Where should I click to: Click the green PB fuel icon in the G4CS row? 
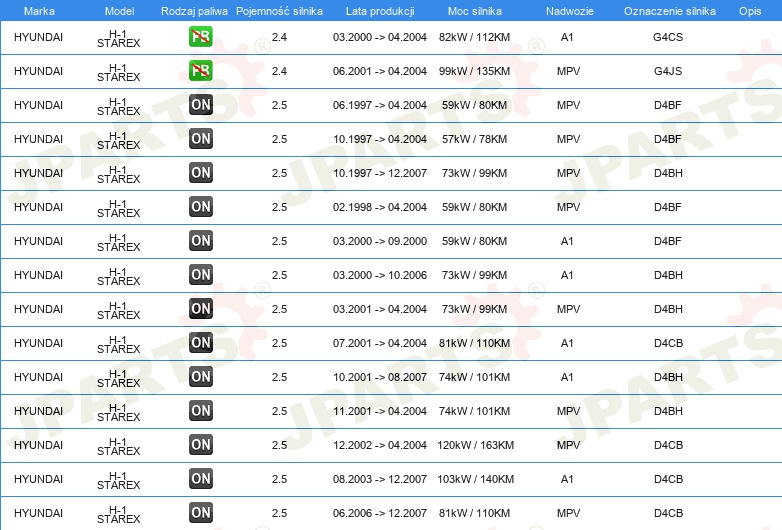(x=201, y=37)
